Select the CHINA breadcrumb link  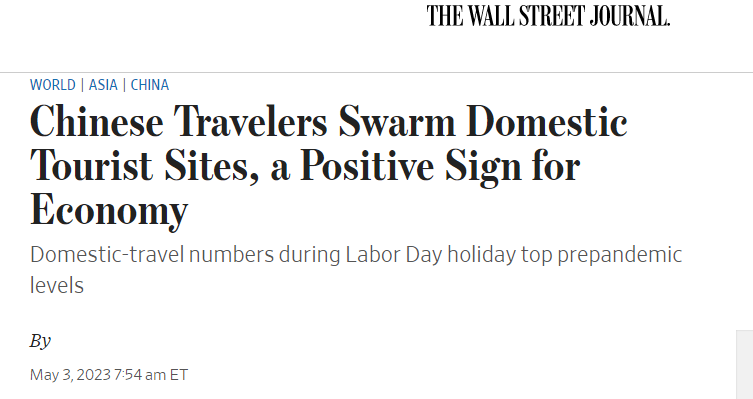click(150, 85)
